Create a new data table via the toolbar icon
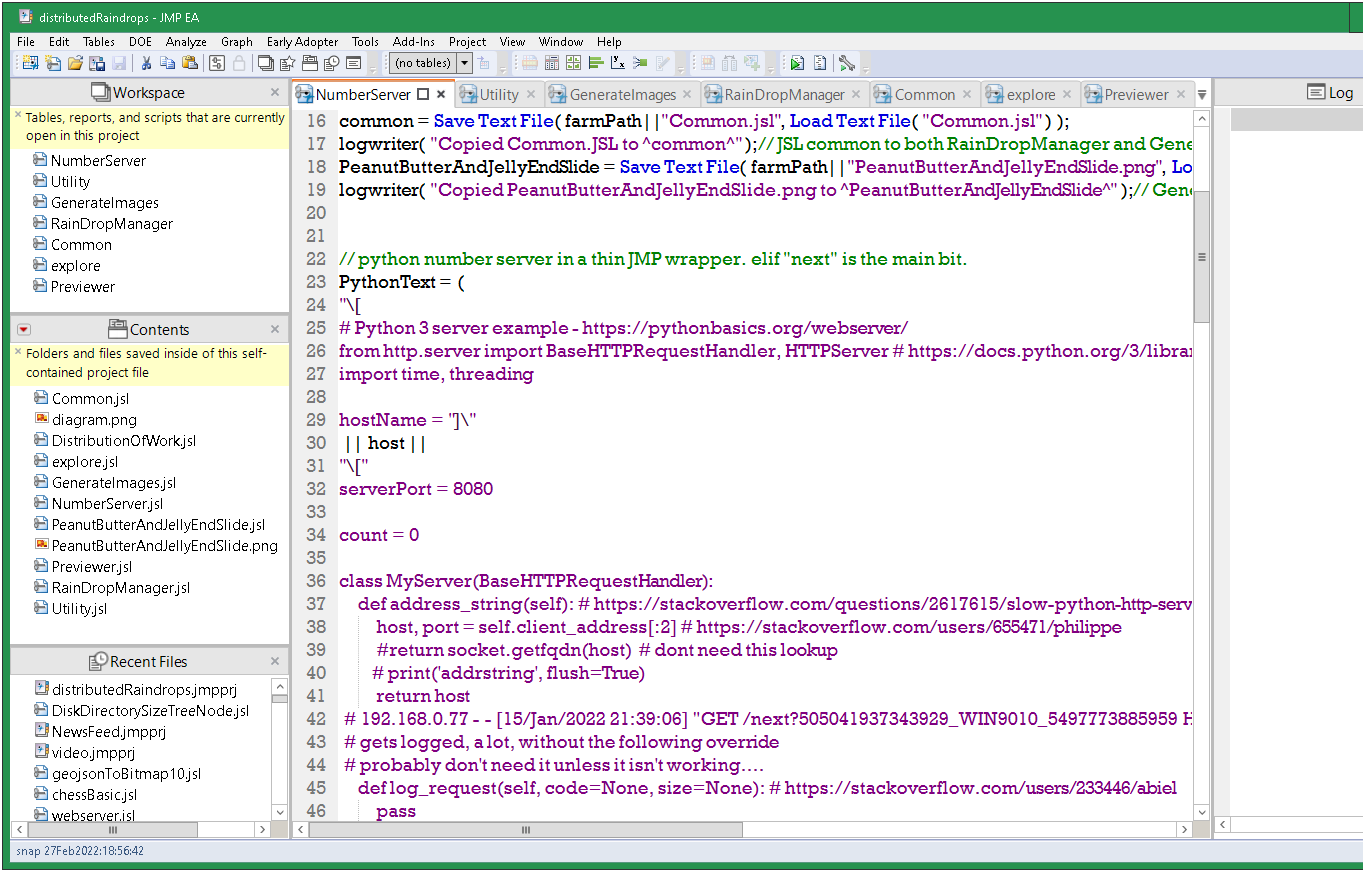 click(x=32, y=62)
